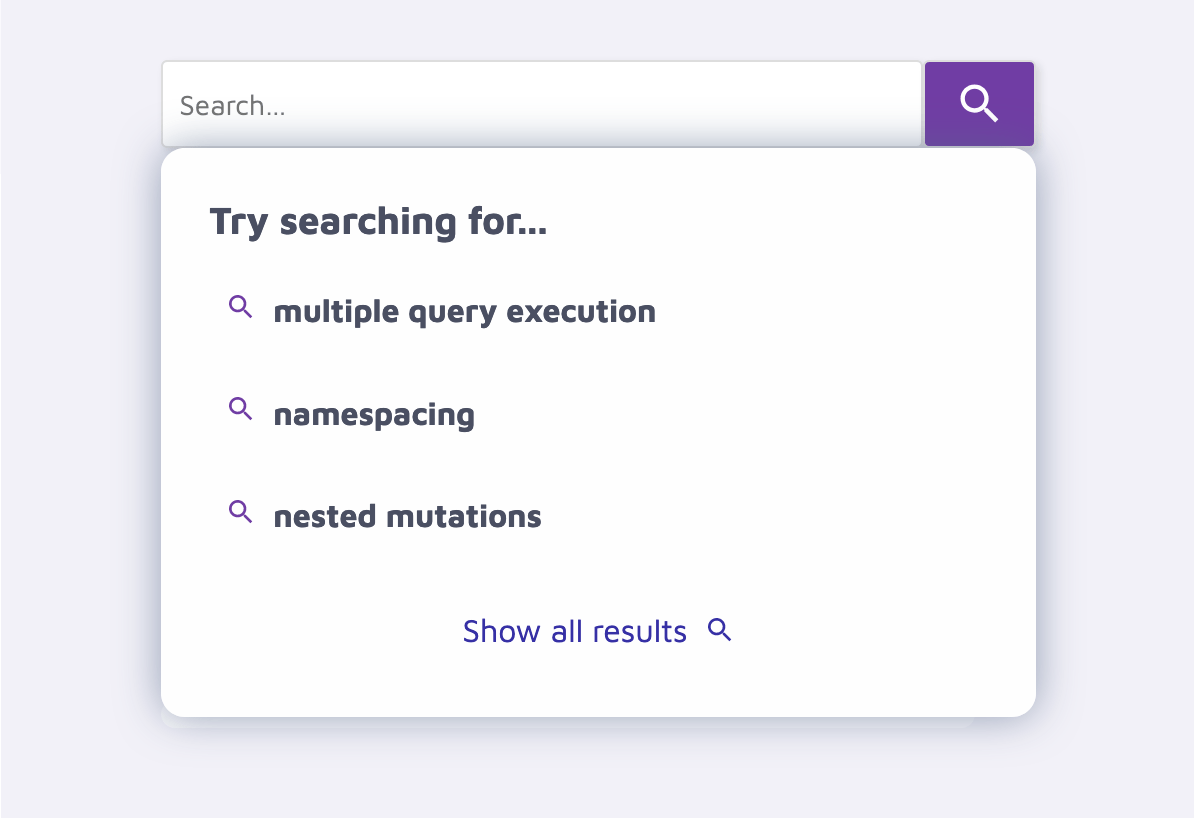Click the purple magnifying glass search button

[x=978, y=103]
